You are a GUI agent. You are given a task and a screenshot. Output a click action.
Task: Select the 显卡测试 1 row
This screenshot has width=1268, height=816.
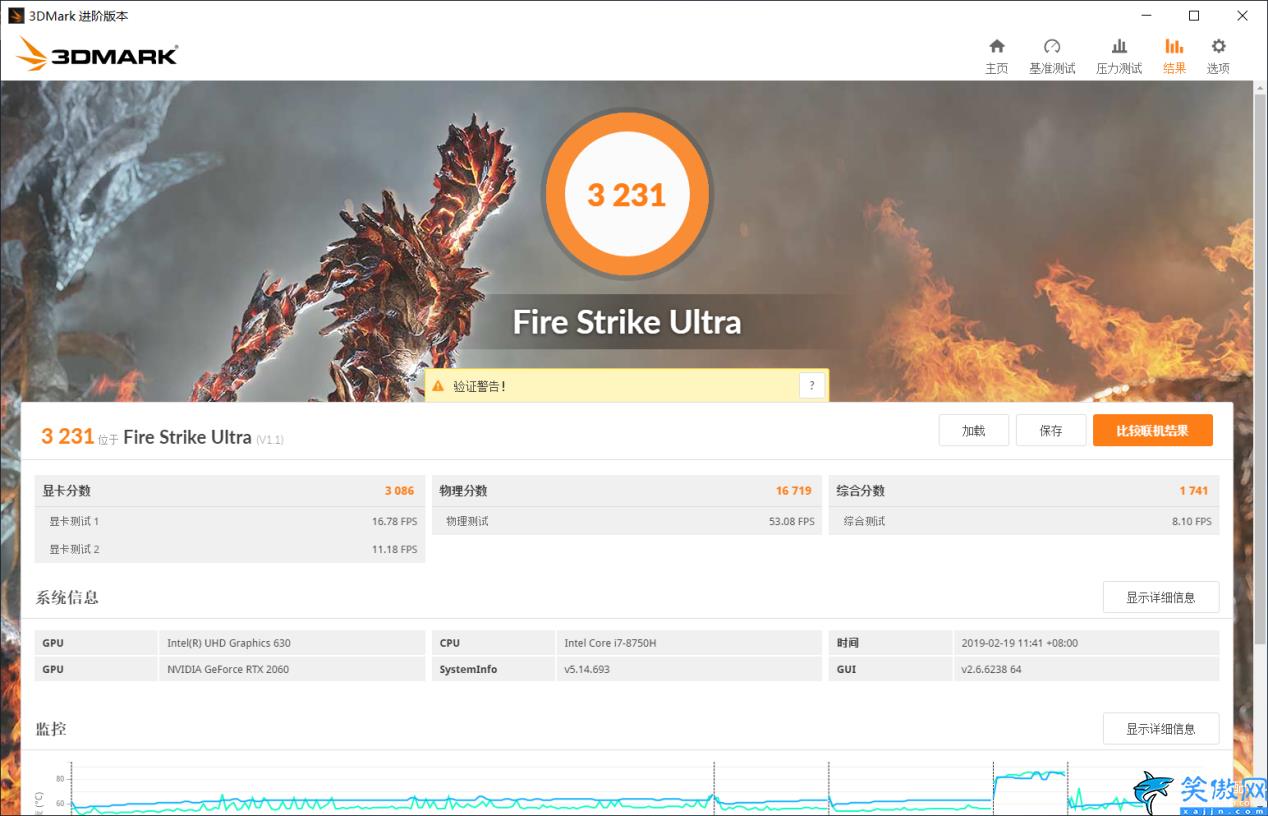(x=230, y=521)
